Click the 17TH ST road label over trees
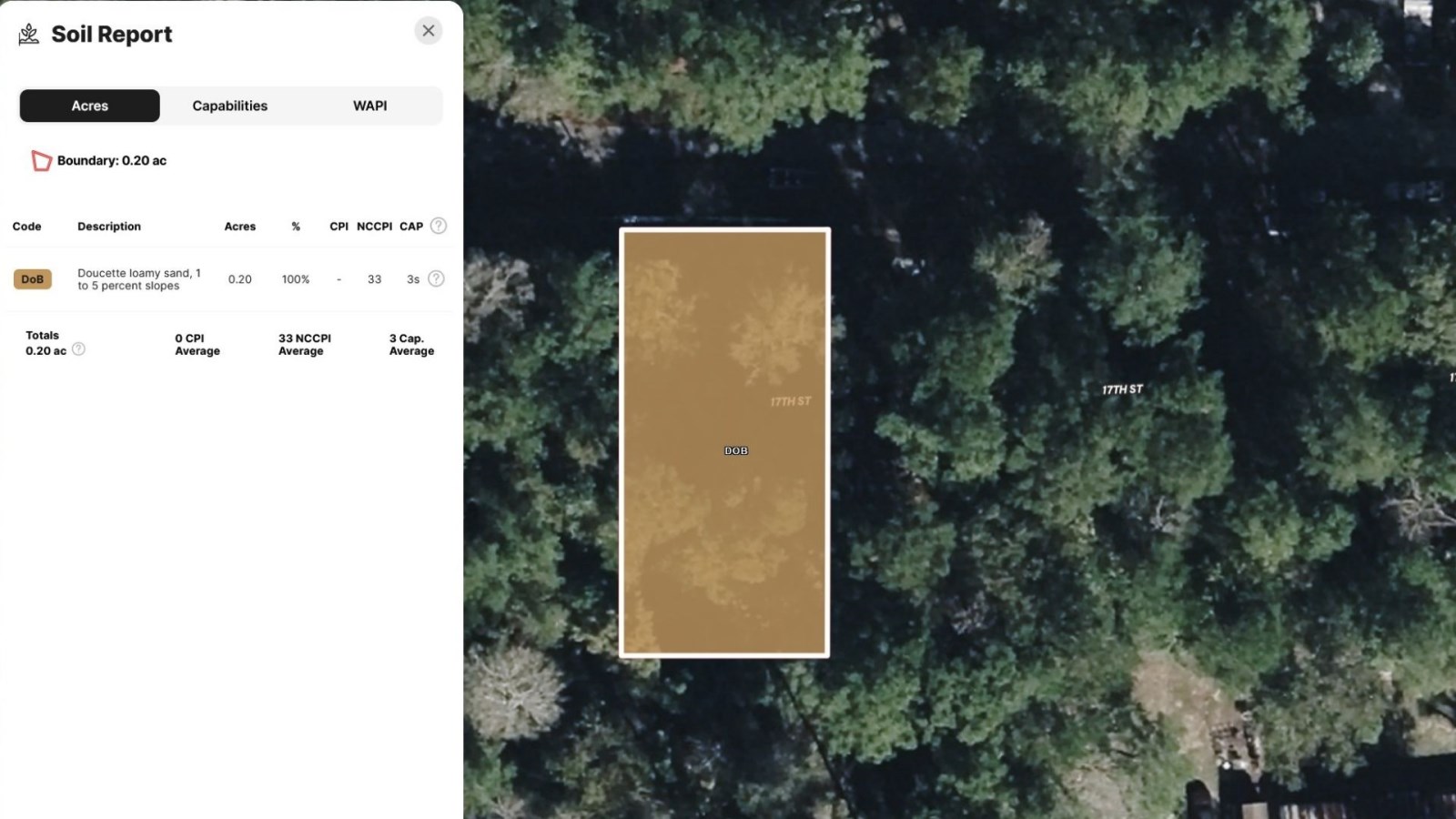 tap(1122, 389)
